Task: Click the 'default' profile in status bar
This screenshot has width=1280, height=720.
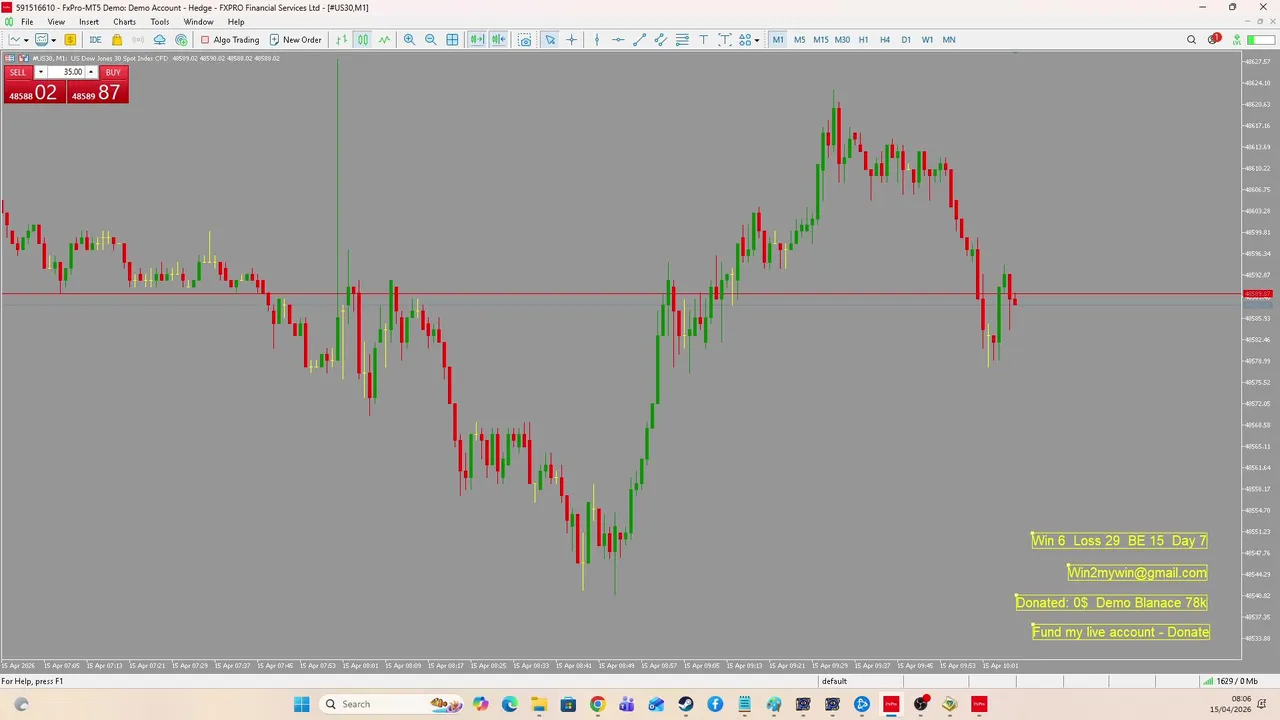Action: [x=834, y=681]
